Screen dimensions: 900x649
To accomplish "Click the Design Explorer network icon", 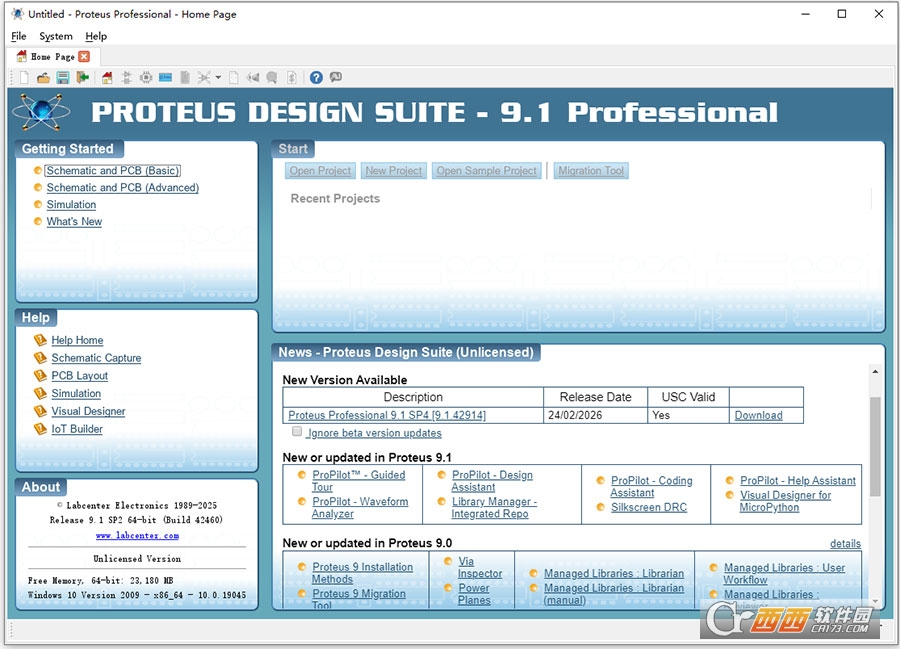I will coord(204,77).
